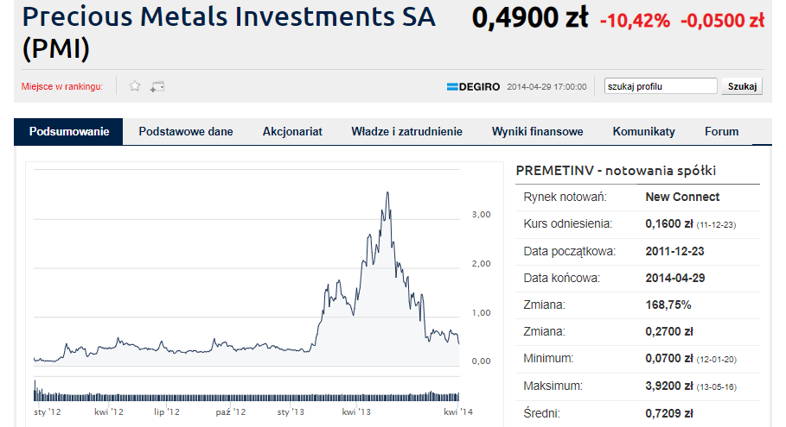Switch to the Podsumowanie tab
786x427 pixels.
pyautogui.click(x=69, y=132)
